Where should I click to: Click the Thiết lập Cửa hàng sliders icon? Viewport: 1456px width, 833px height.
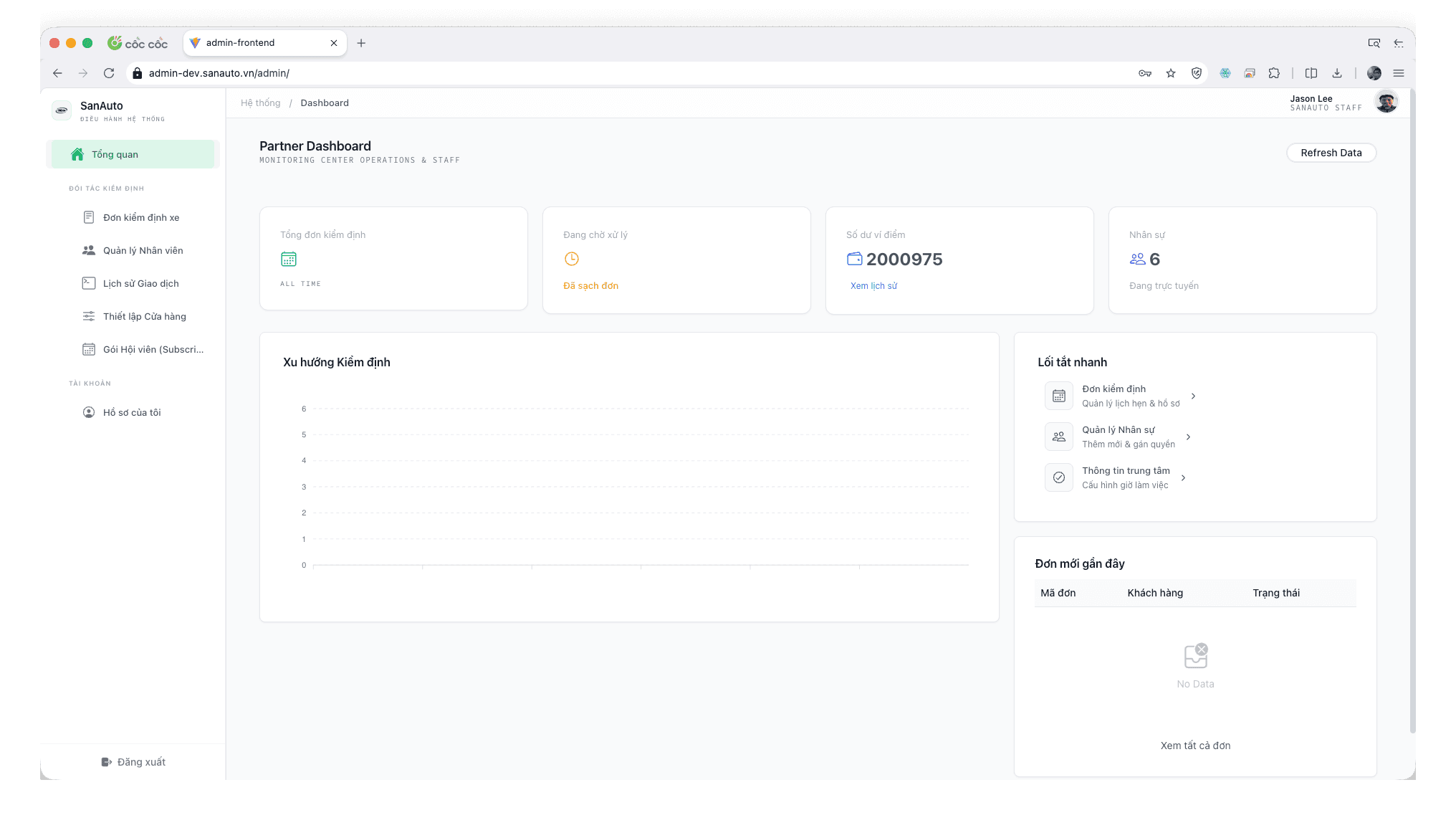coord(89,316)
